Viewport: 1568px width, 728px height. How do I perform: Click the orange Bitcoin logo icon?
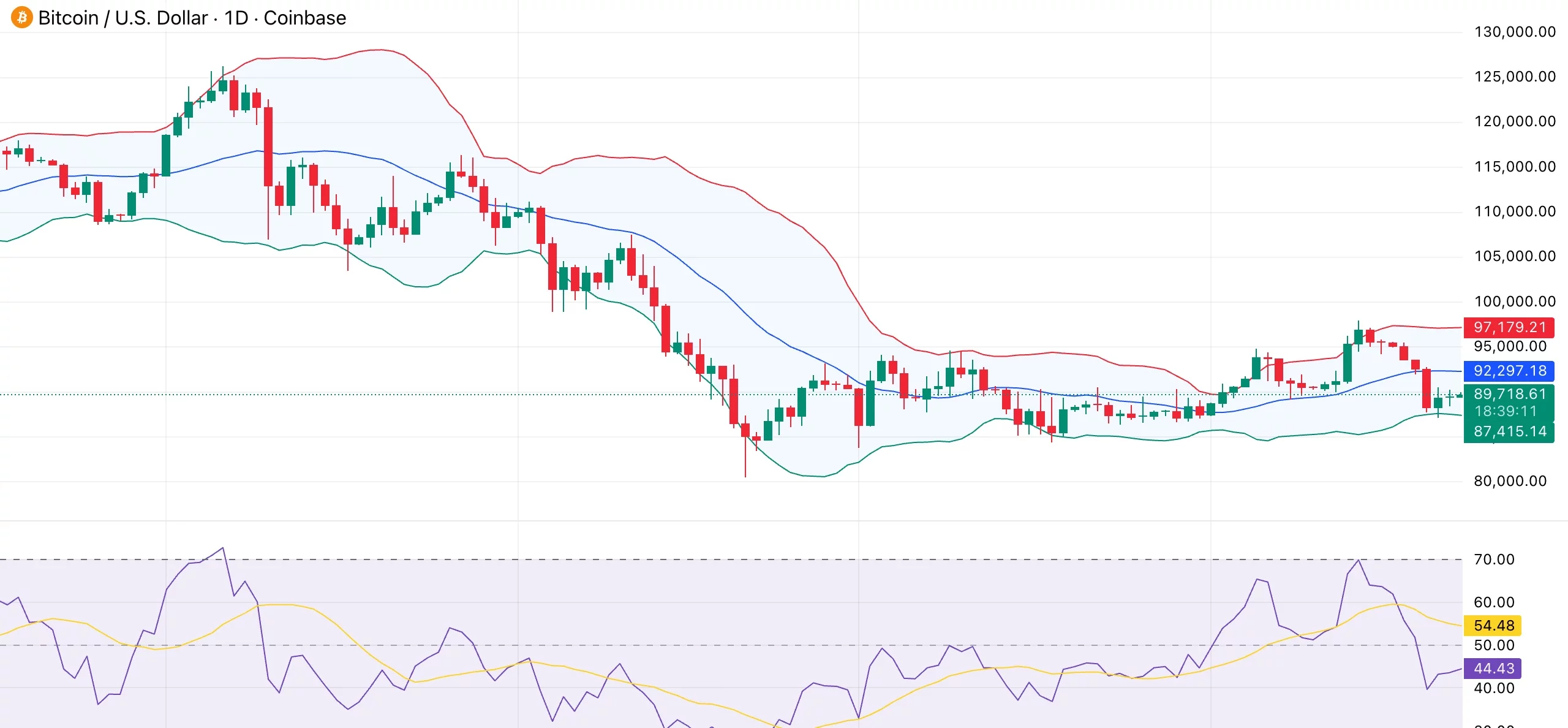tap(22, 18)
